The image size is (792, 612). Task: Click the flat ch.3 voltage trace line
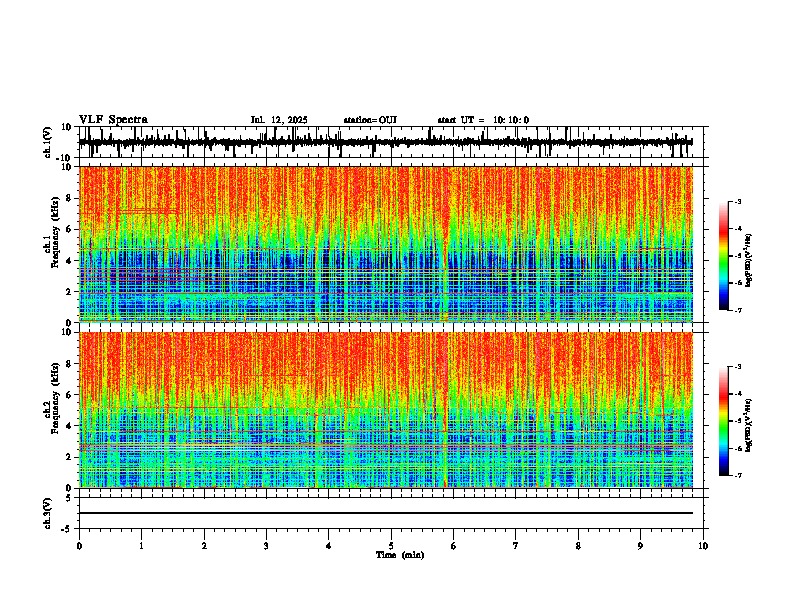click(x=386, y=513)
